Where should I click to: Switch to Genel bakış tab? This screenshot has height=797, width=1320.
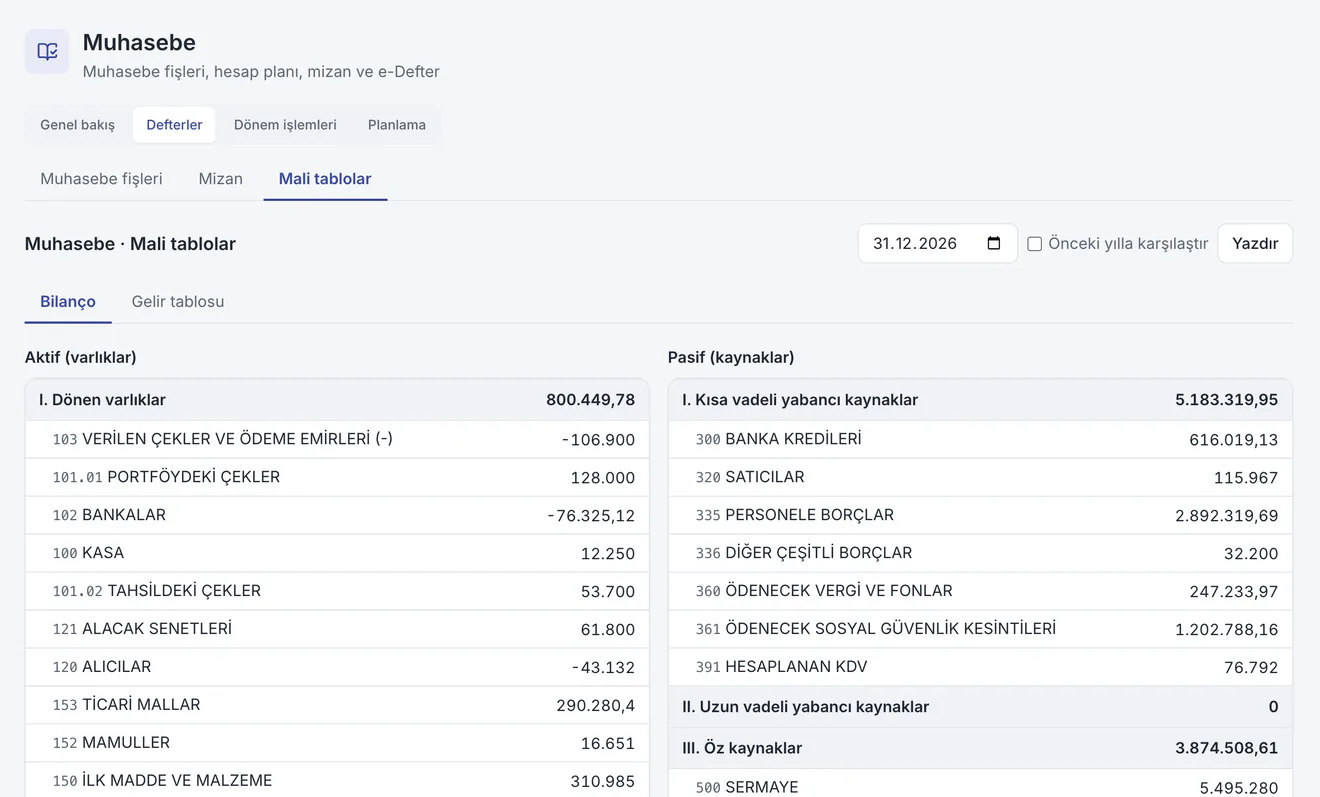click(78, 125)
